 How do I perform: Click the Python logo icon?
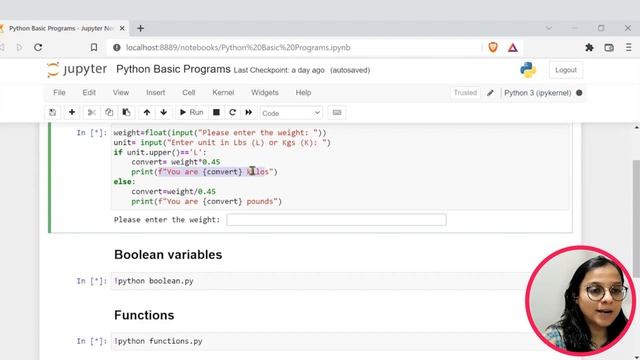(x=528, y=70)
